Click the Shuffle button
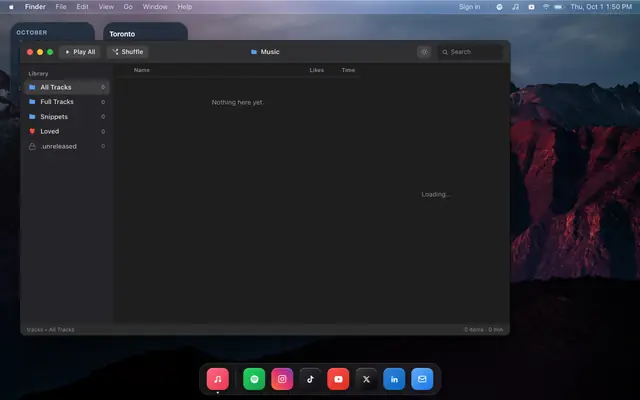640x400 pixels. pos(127,52)
